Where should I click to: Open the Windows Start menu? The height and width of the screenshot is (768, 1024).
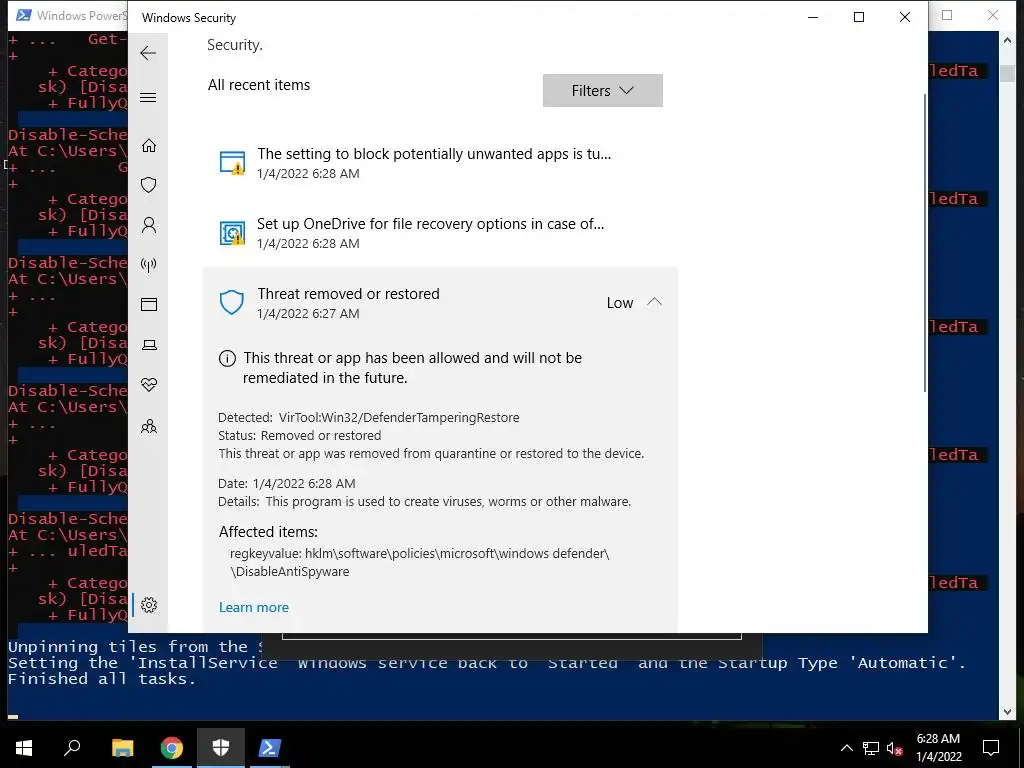[24, 748]
